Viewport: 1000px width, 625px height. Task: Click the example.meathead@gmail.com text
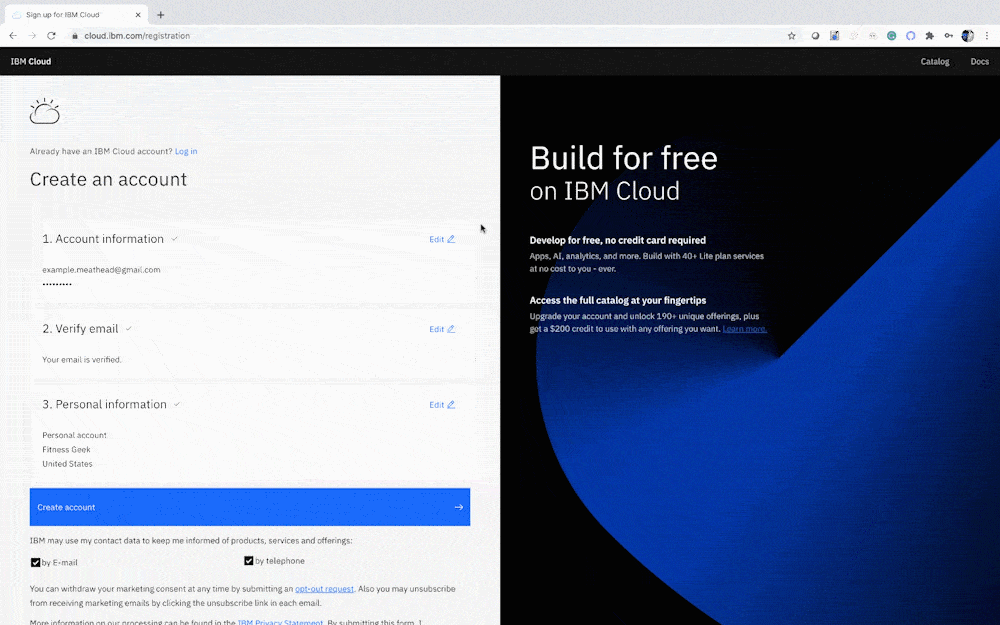point(101,270)
